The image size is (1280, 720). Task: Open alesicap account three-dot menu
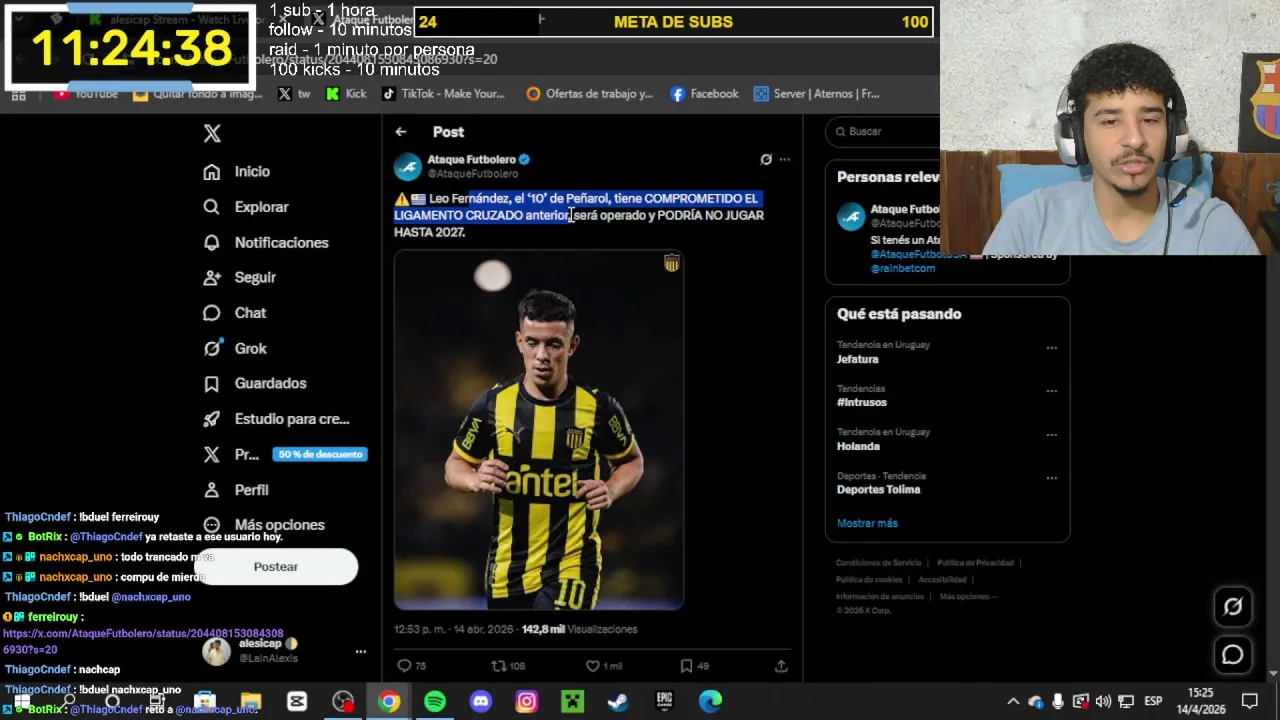[x=361, y=651]
